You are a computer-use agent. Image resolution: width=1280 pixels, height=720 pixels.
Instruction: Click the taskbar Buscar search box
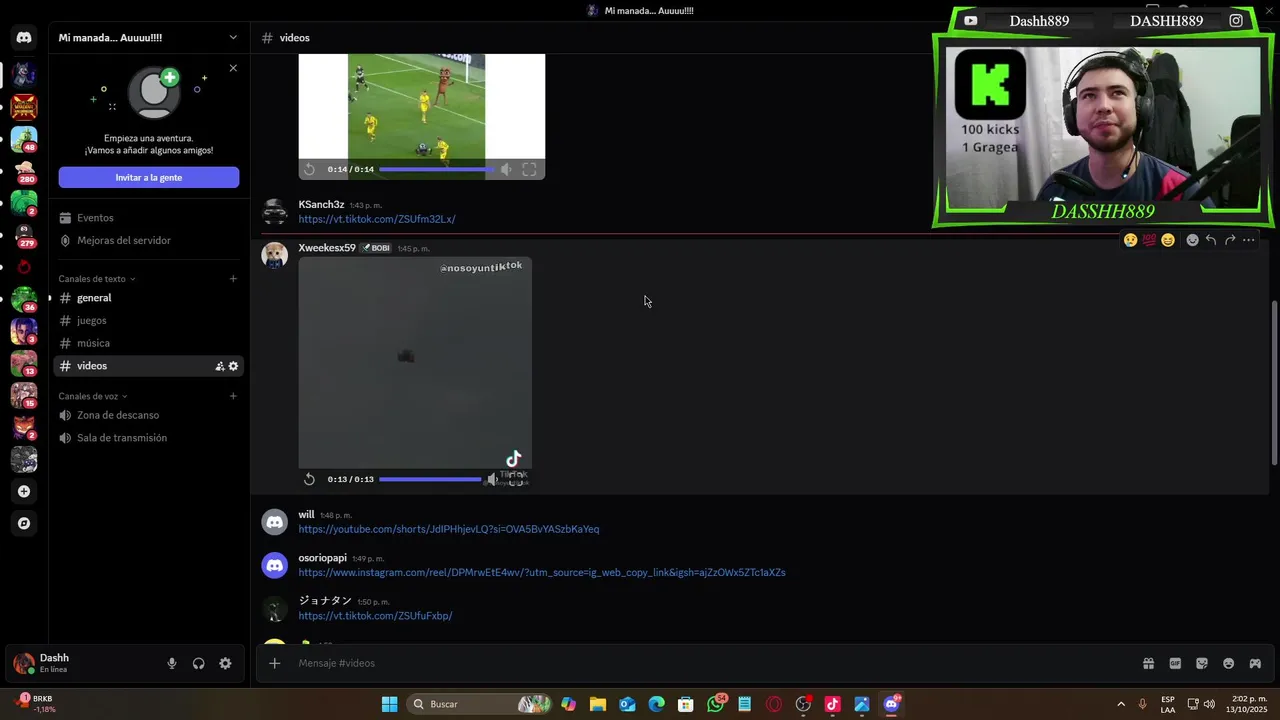[480, 704]
